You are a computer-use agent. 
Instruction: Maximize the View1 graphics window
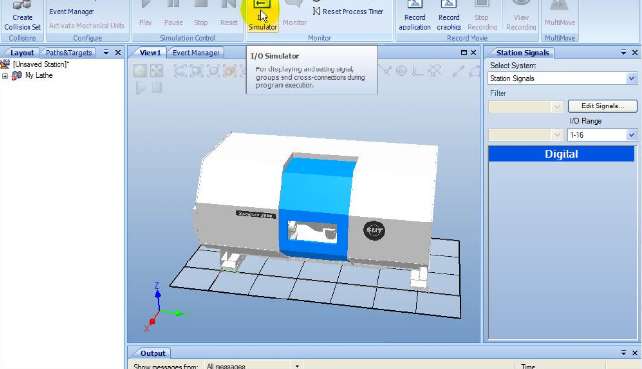coord(463,52)
